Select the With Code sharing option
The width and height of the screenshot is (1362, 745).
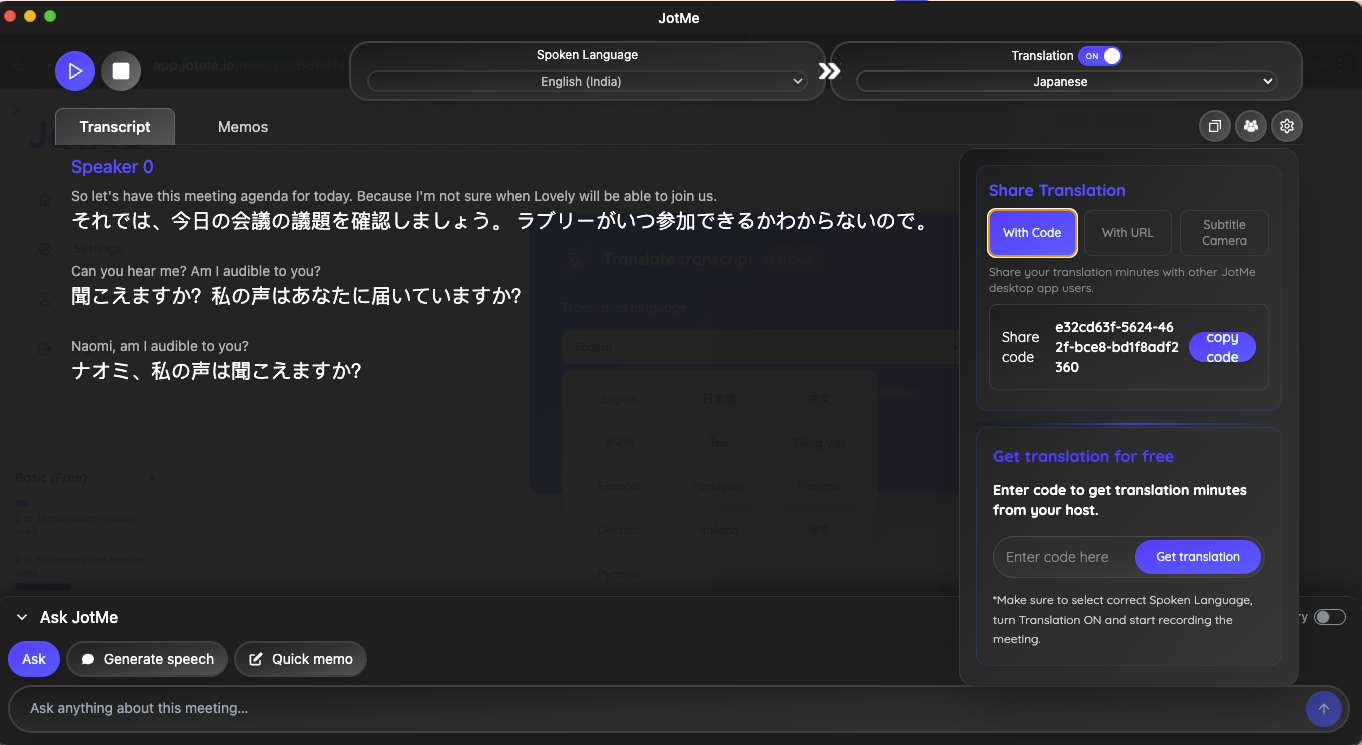click(x=1032, y=233)
